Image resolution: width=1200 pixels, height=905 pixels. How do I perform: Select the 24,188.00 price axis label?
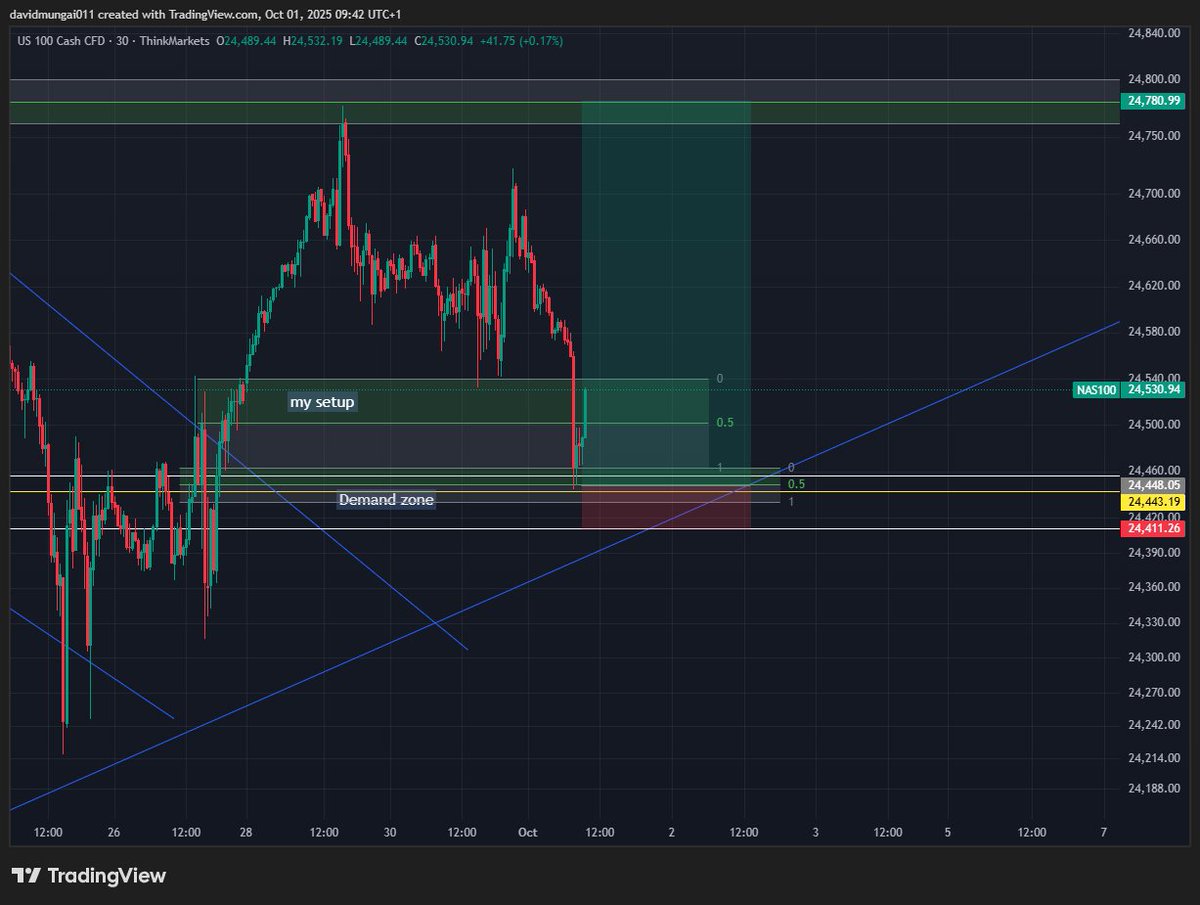point(1155,789)
